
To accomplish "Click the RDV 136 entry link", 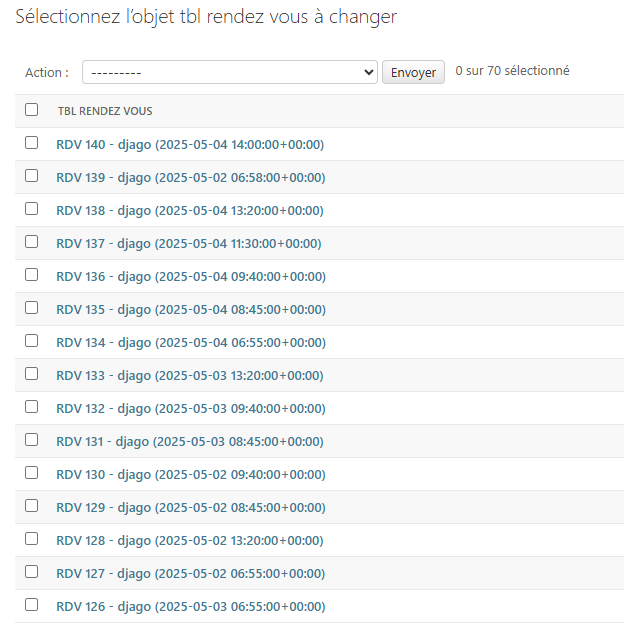I will (x=190, y=277).
